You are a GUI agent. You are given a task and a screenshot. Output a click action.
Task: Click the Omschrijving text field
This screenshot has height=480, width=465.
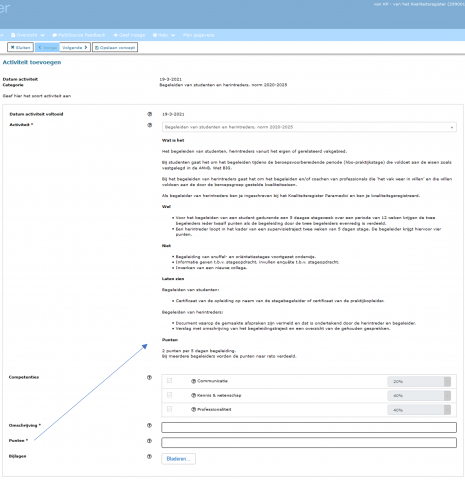click(309, 427)
